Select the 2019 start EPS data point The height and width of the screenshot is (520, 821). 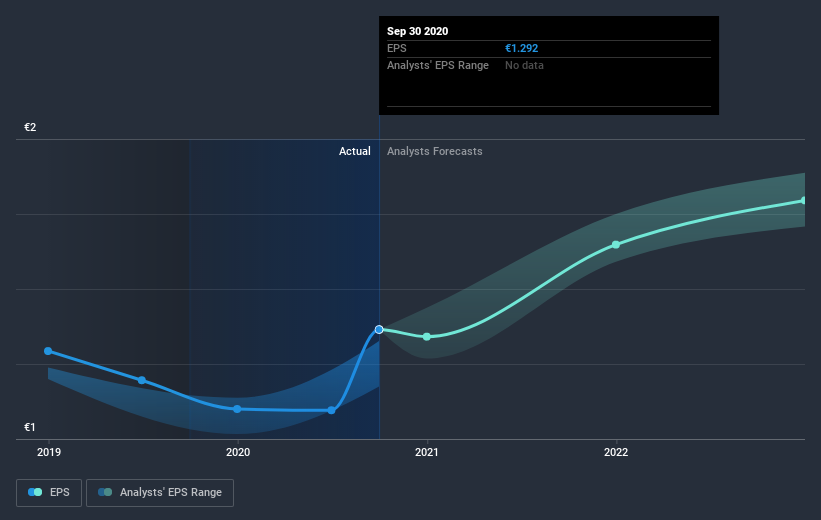tap(48, 351)
